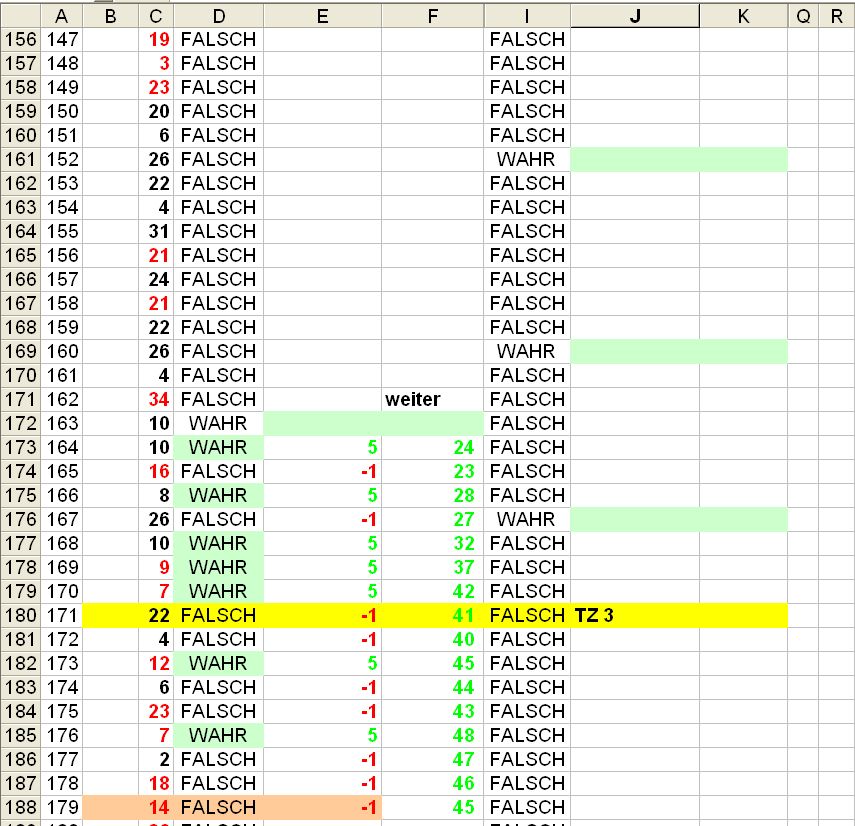
Task: Select row header 176
Action: tap(20, 519)
